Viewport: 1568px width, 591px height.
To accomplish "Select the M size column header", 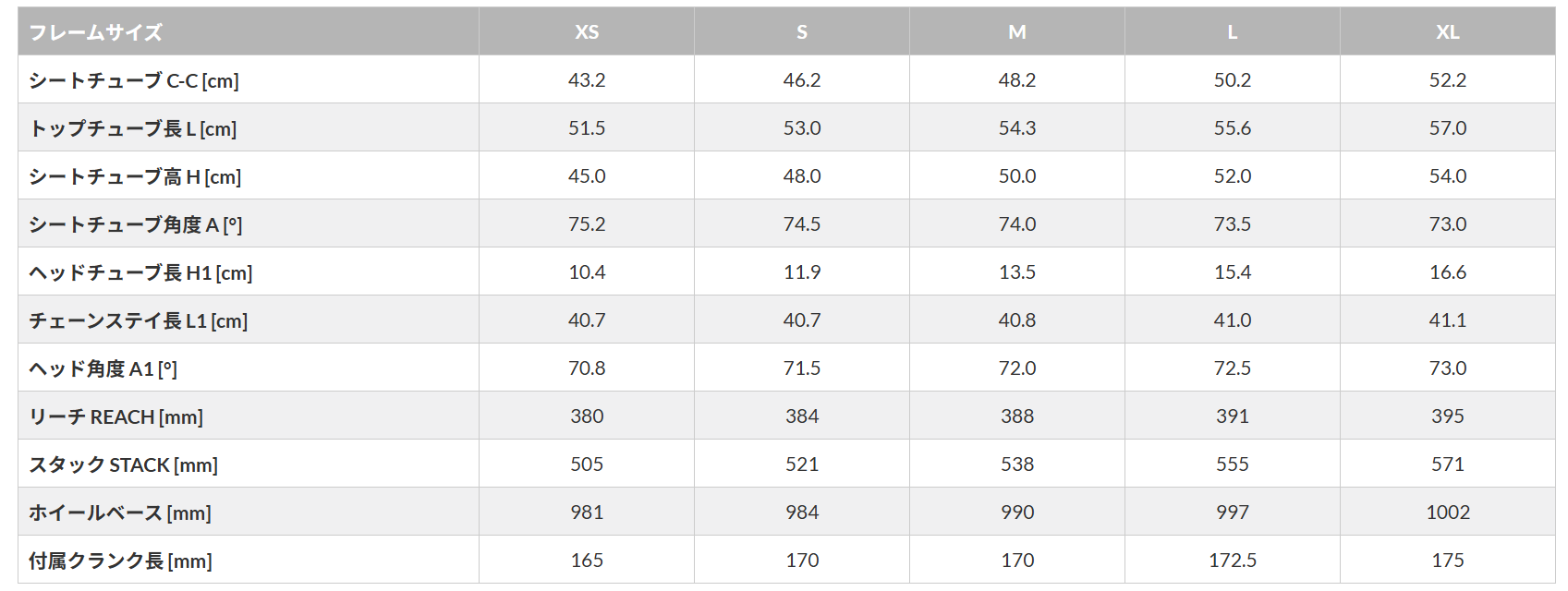I will (x=1017, y=32).
